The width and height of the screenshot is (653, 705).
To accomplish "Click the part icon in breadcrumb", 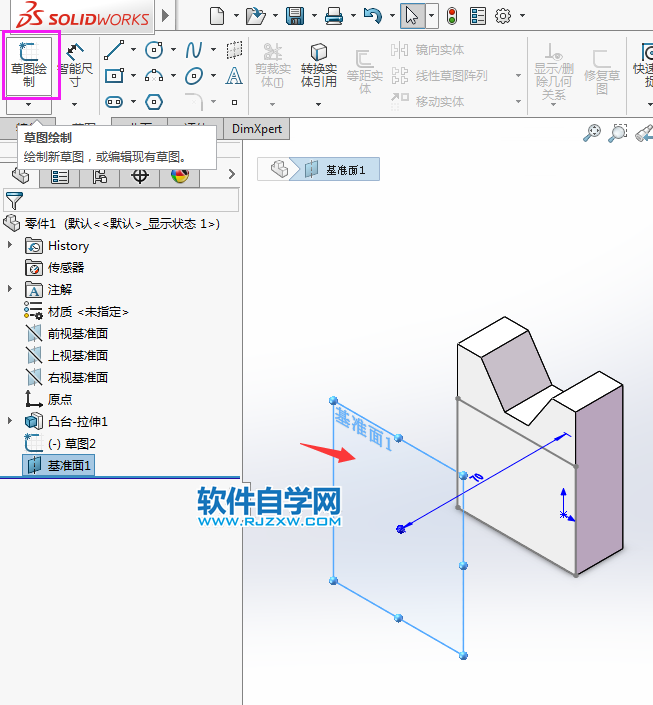I will tap(279, 170).
